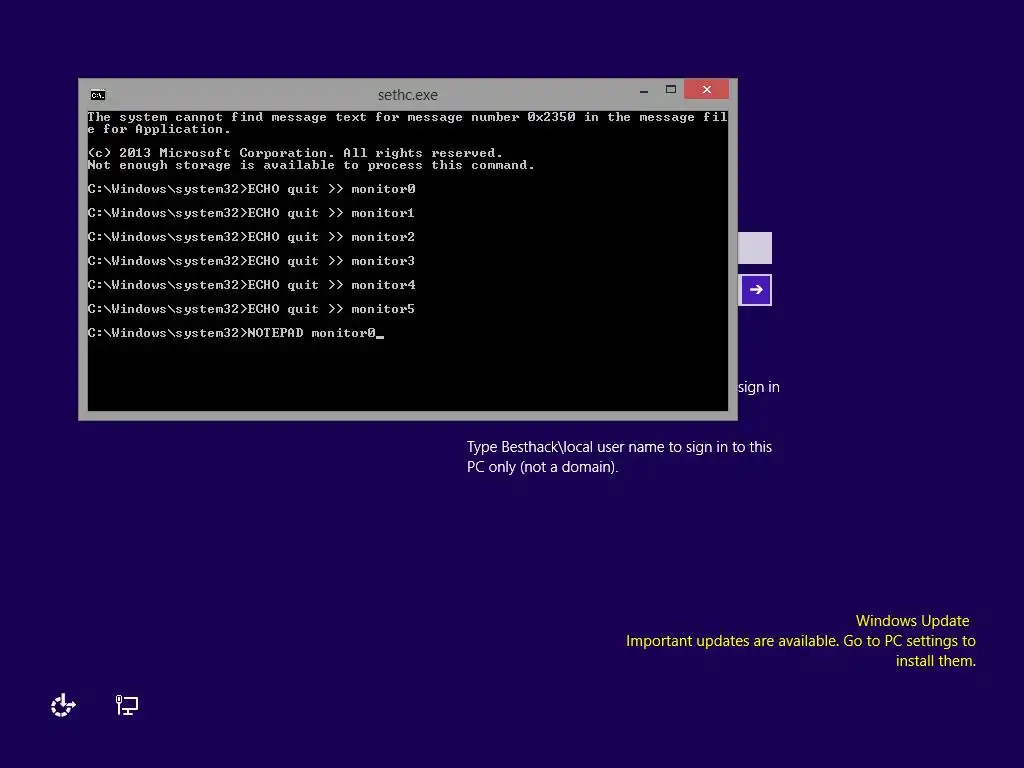Click the password input field

tap(755, 248)
